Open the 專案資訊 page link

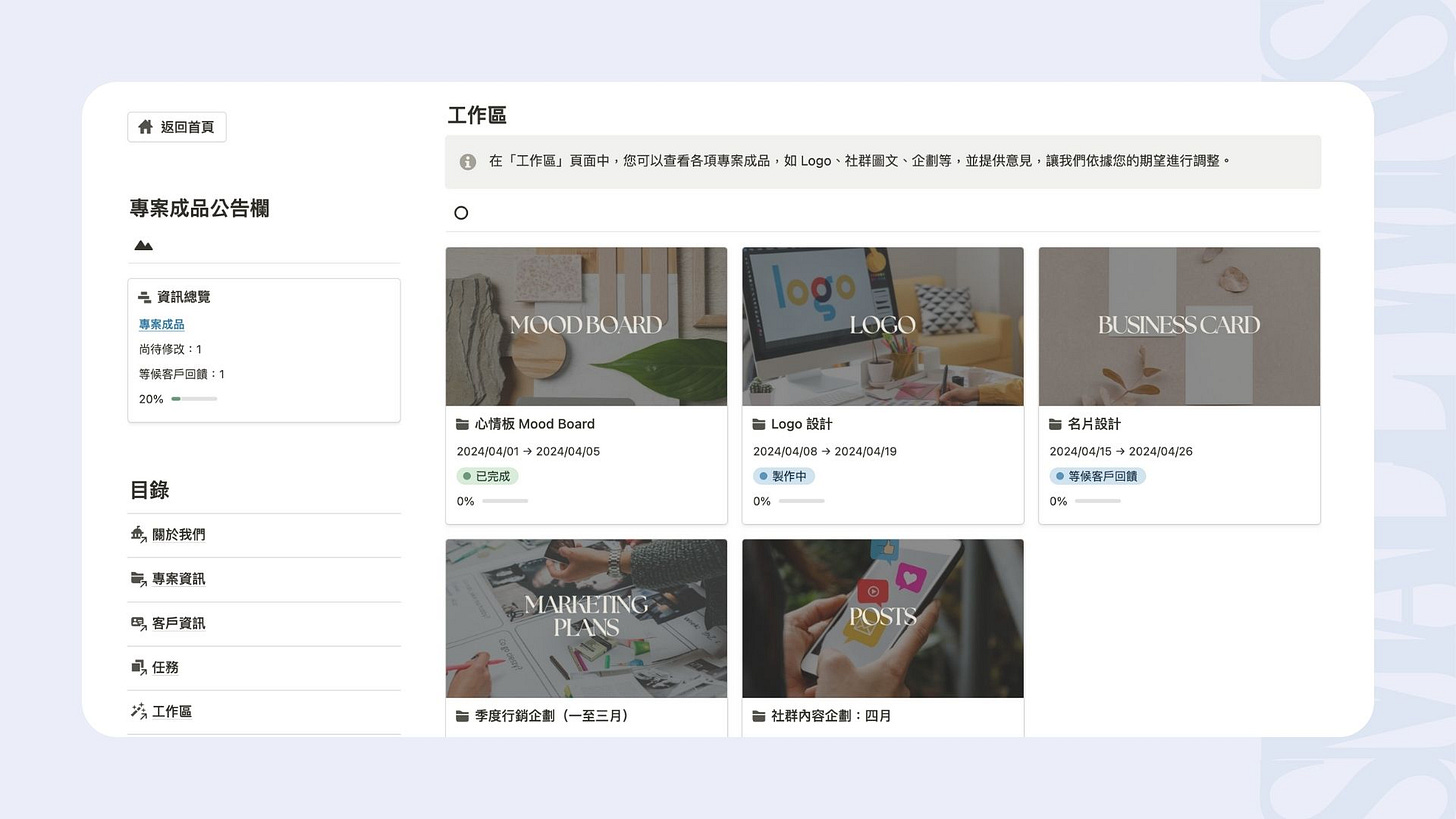(x=178, y=579)
